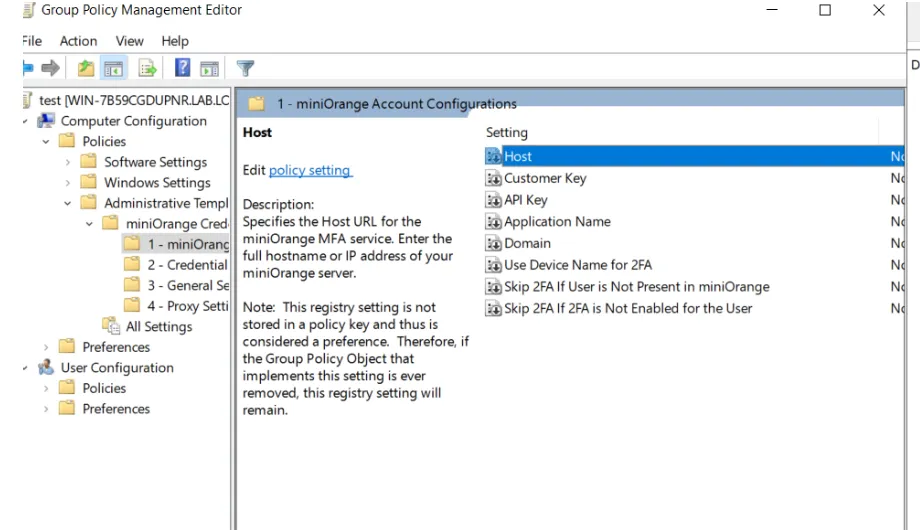Click the Filter funnel toolbar icon

coord(245,69)
